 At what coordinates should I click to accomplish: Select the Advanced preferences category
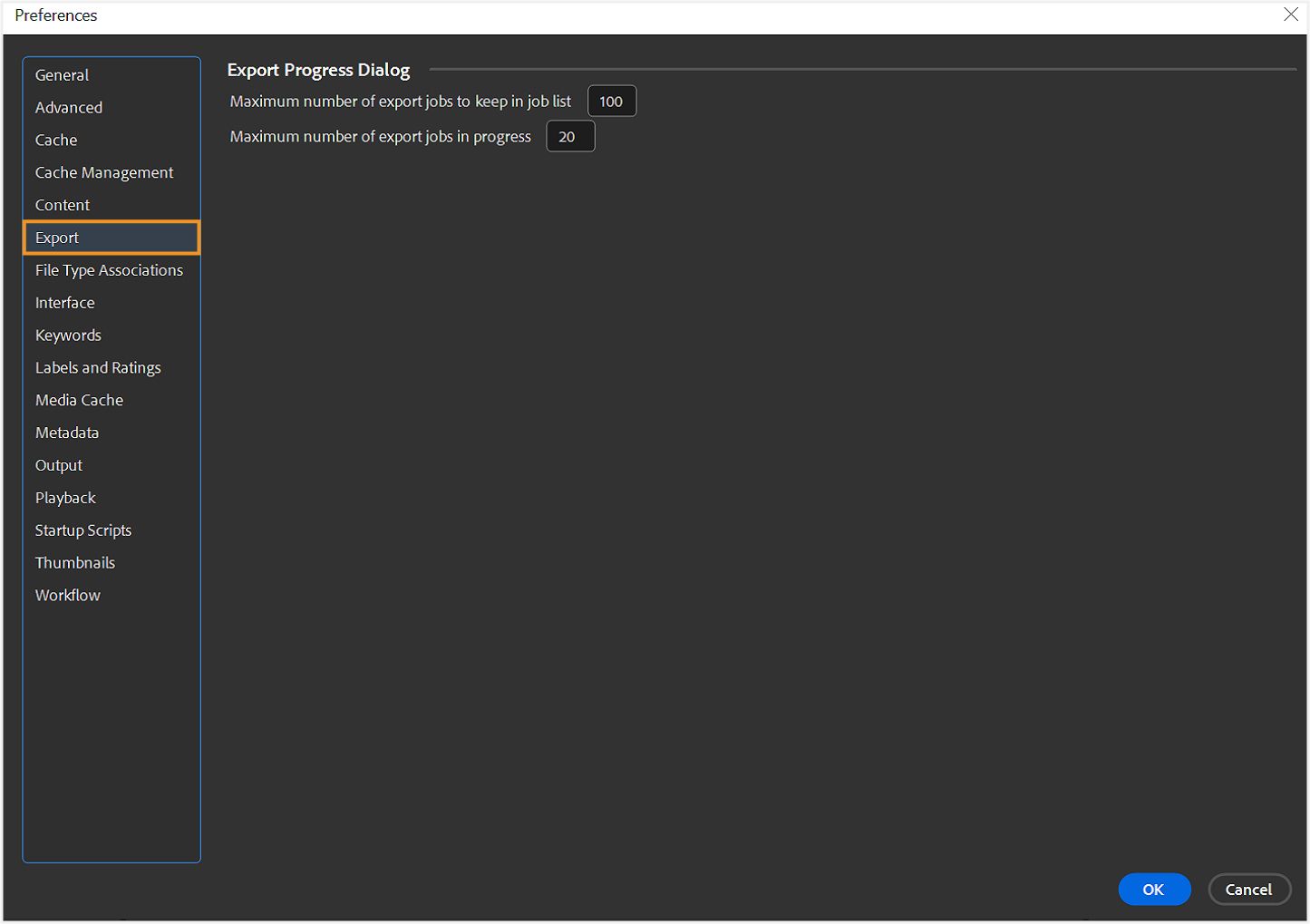point(68,107)
